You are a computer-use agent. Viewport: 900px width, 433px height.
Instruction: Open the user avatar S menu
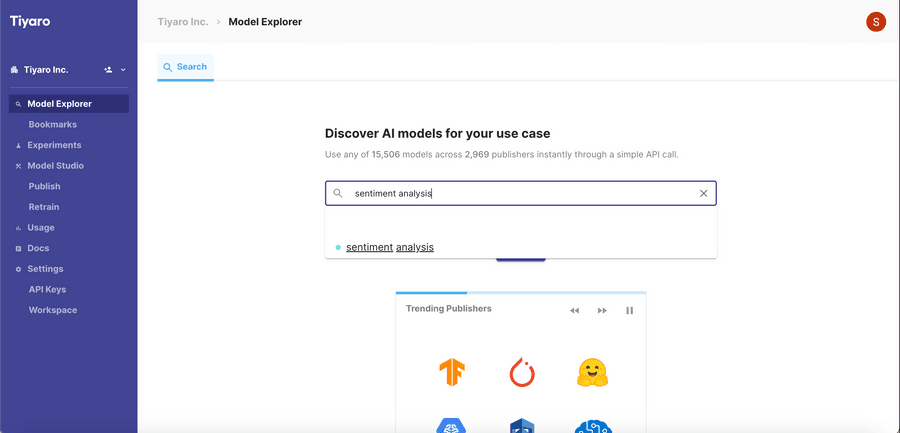[876, 22]
